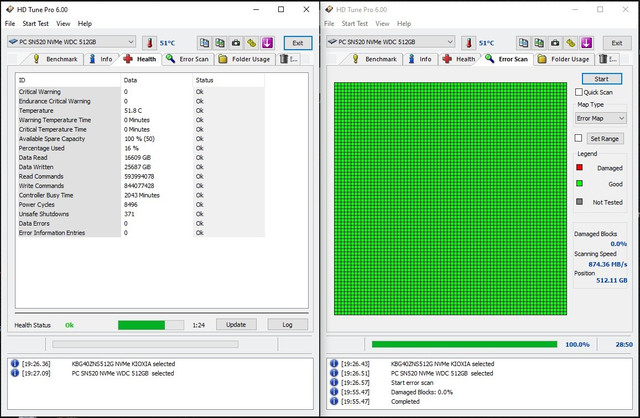Click the thermometer icon in right window
The width and height of the screenshot is (640, 418).
click(469, 42)
